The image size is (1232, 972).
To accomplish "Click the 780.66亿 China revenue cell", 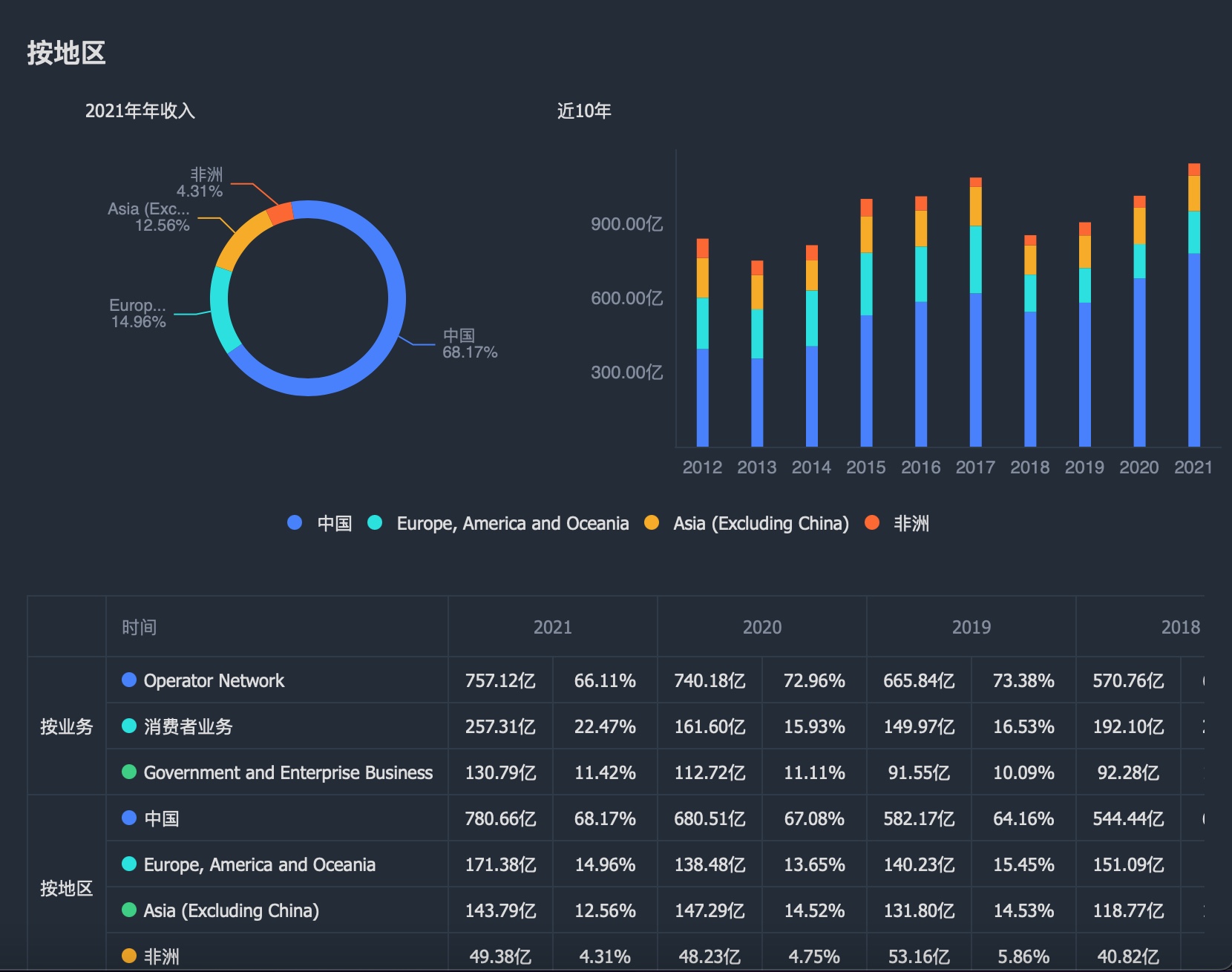I will [500, 818].
